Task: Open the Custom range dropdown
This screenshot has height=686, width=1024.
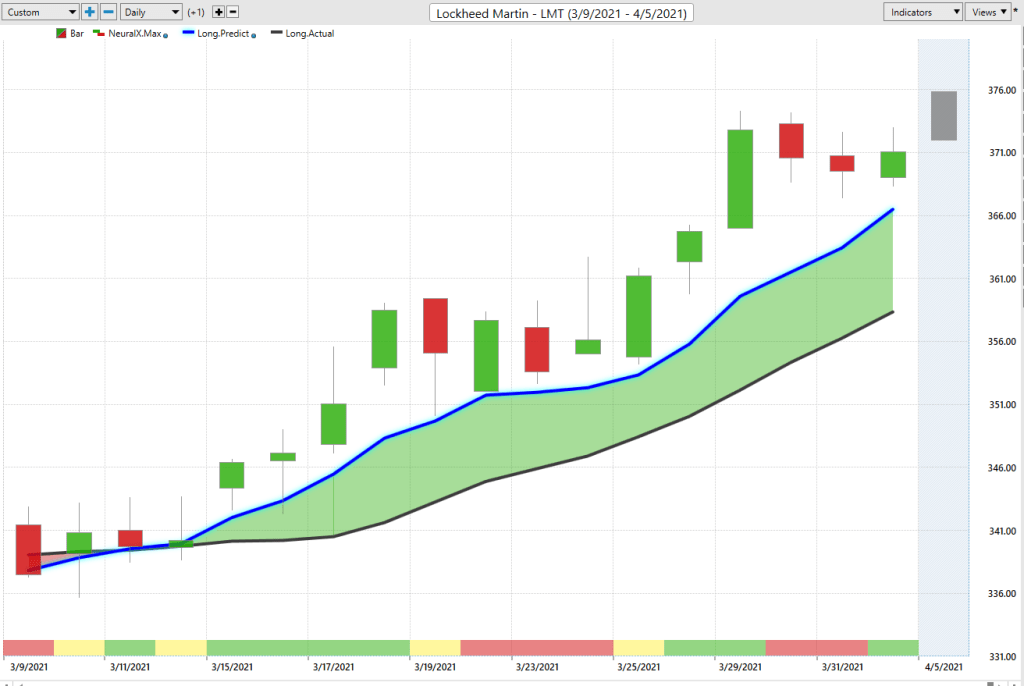Action: point(40,12)
